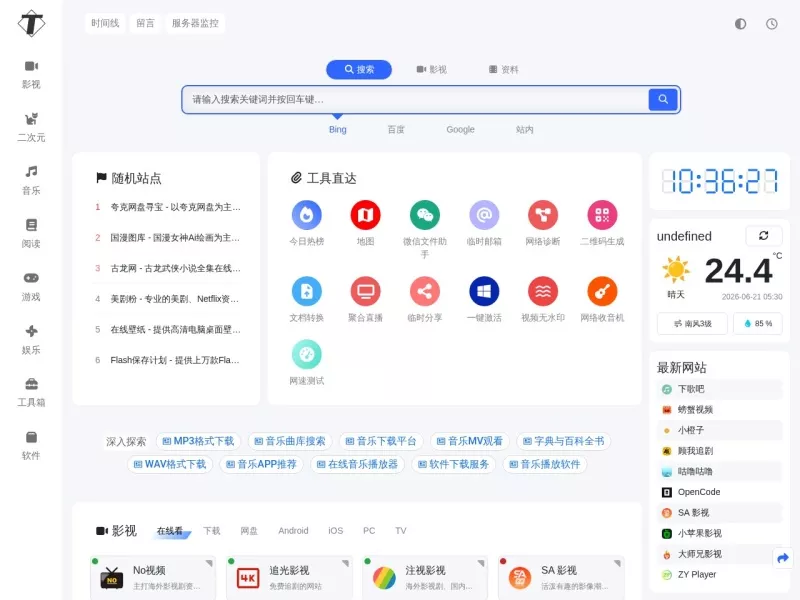Open the 工具箱 sidebar category
Viewport: 800px width, 600px height.
[x=31, y=392]
